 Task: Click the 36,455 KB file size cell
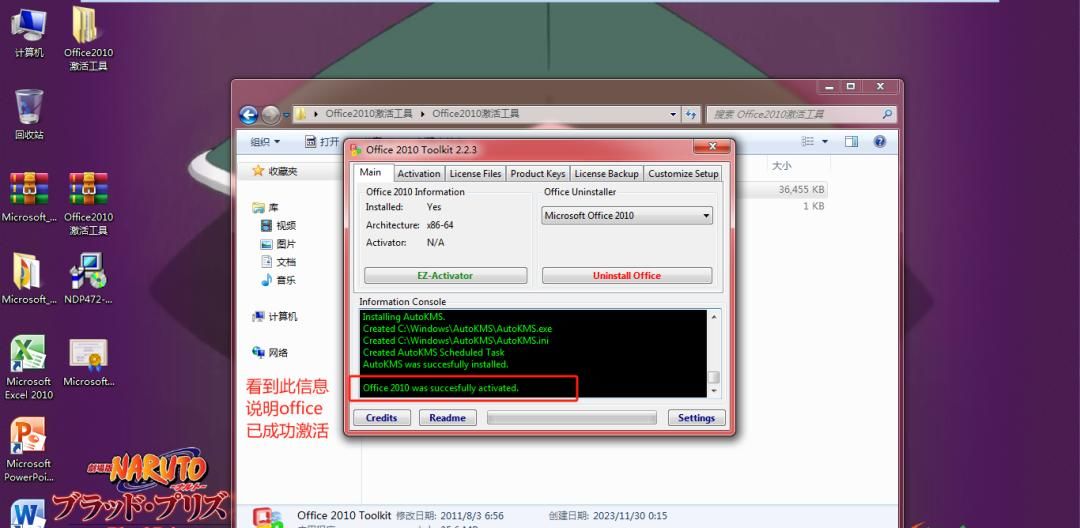(x=801, y=189)
